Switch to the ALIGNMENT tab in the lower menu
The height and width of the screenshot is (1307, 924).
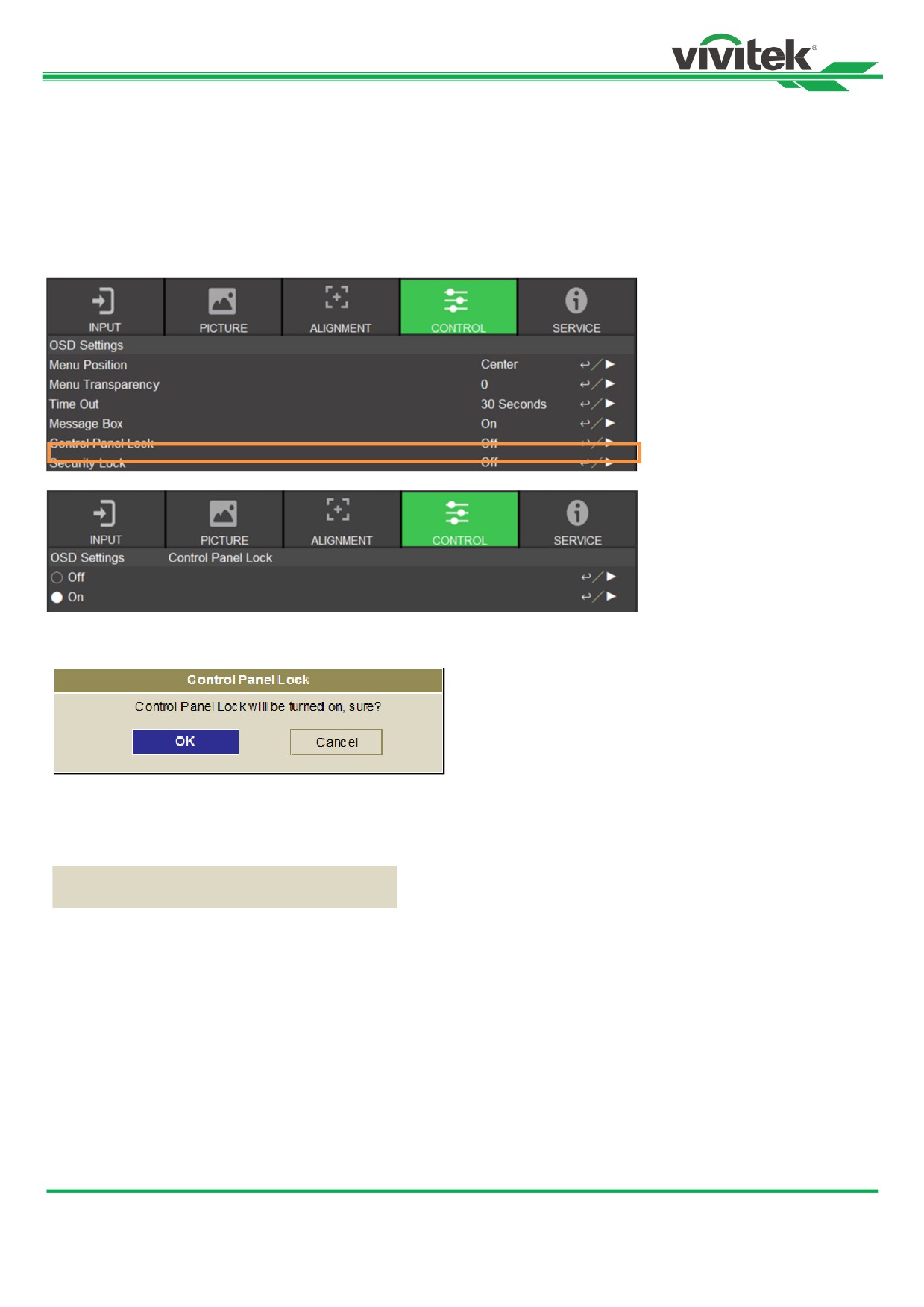tap(342, 520)
